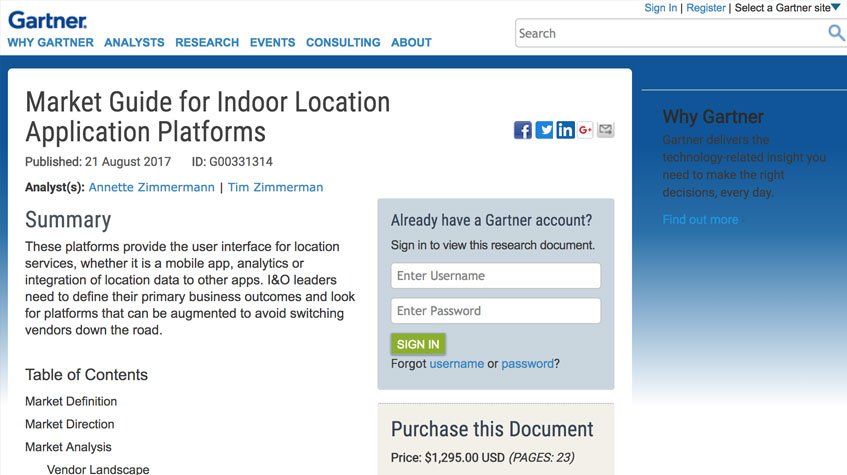The height and width of the screenshot is (475, 847).
Task: Share on Facebook icon
Action: pyautogui.click(x=522, y=130)
